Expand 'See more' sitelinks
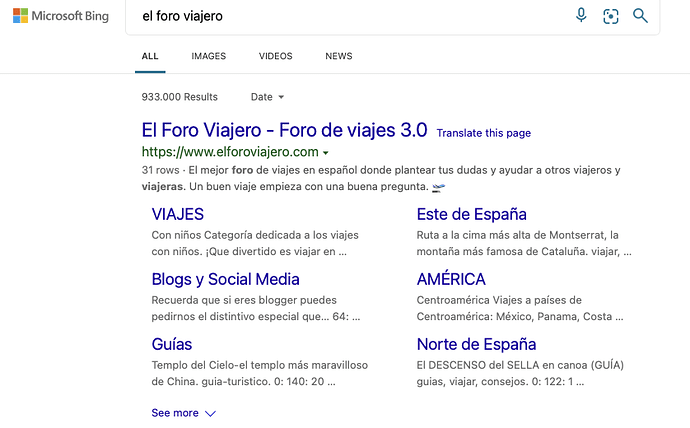The width and height of the screenshot is (690, 428). [184, 413]
